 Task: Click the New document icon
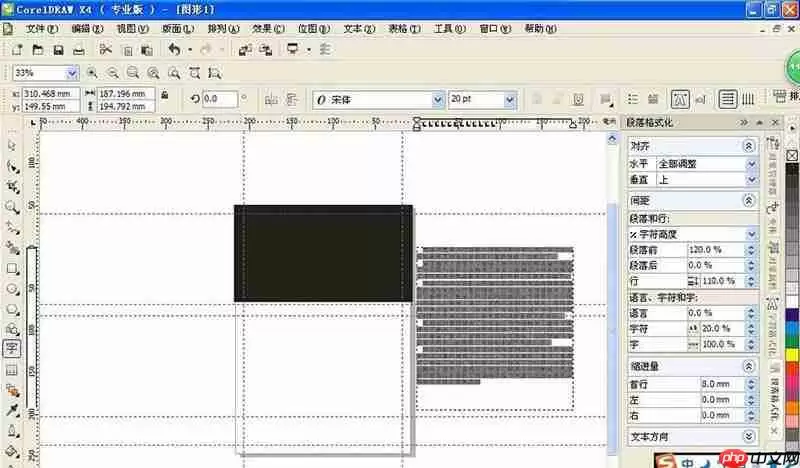[17, 50]
